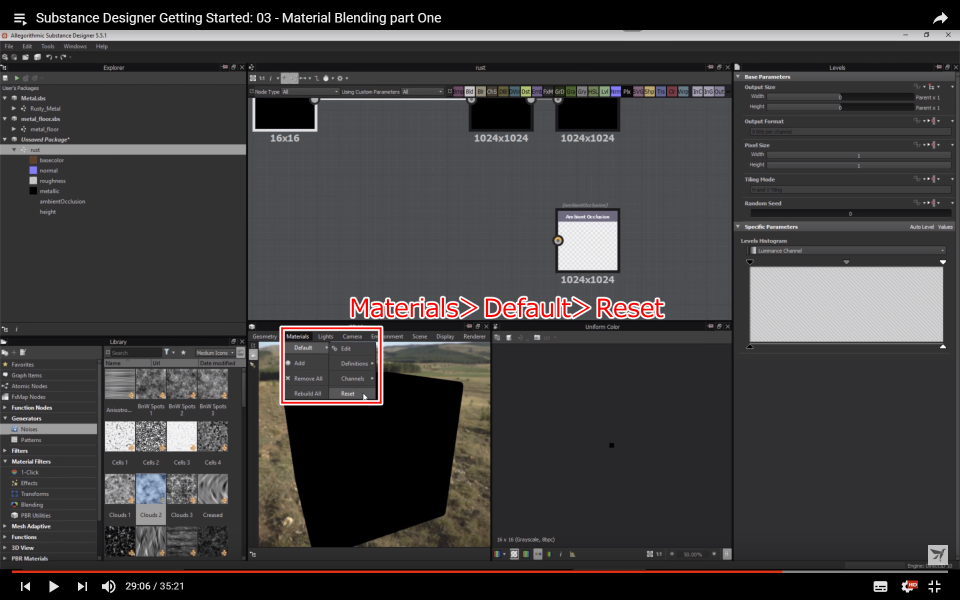Share the video using arrow icon
The image size is (960, 600).
pyautogui.click(x=940, y=18)
